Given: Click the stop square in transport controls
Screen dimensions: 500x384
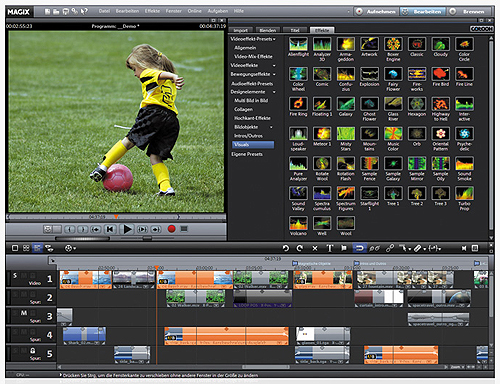Looking at the screenshot, I should (184, 229).
